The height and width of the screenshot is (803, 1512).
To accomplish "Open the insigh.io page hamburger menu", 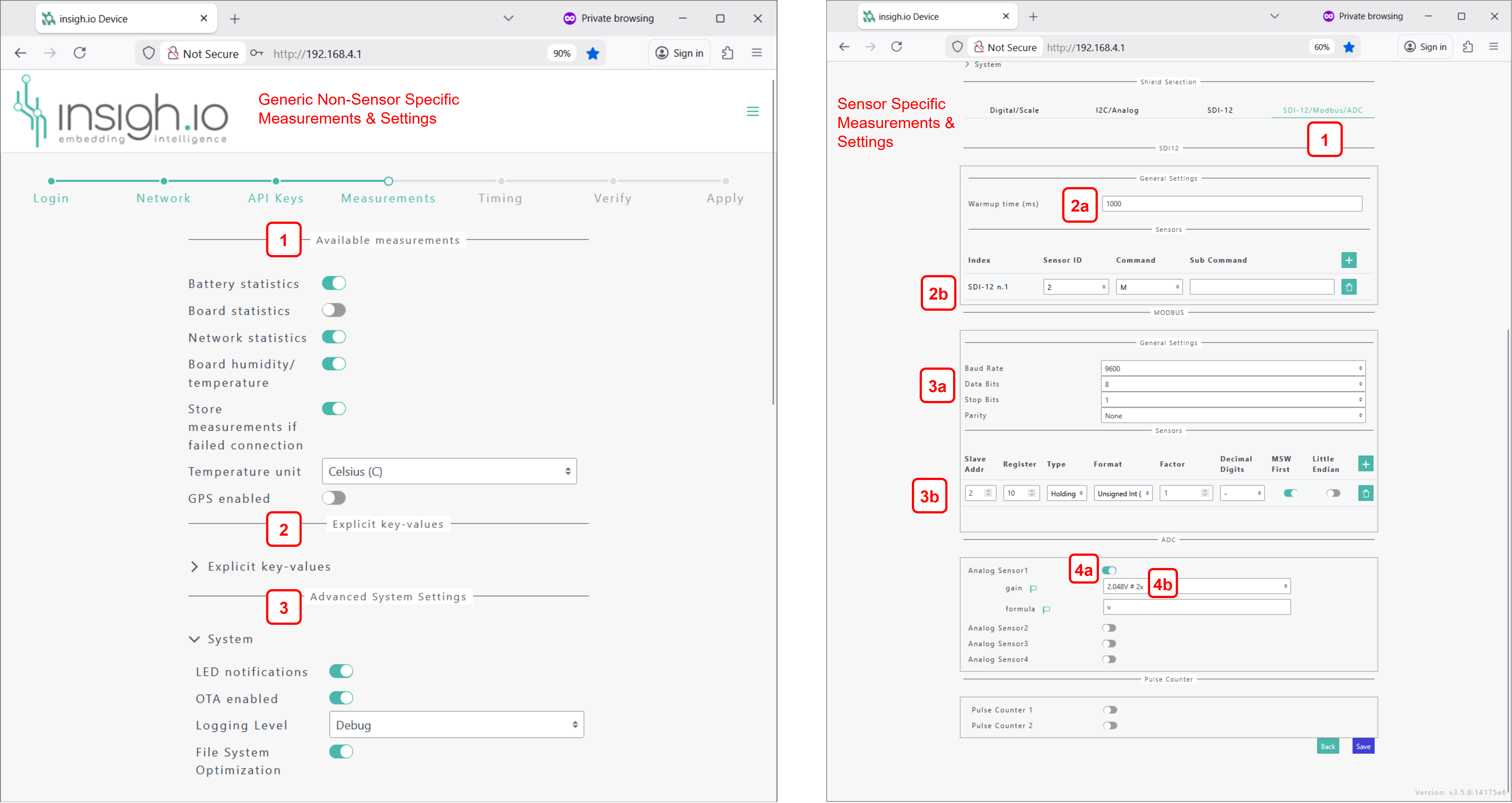I will coord(753,111).
